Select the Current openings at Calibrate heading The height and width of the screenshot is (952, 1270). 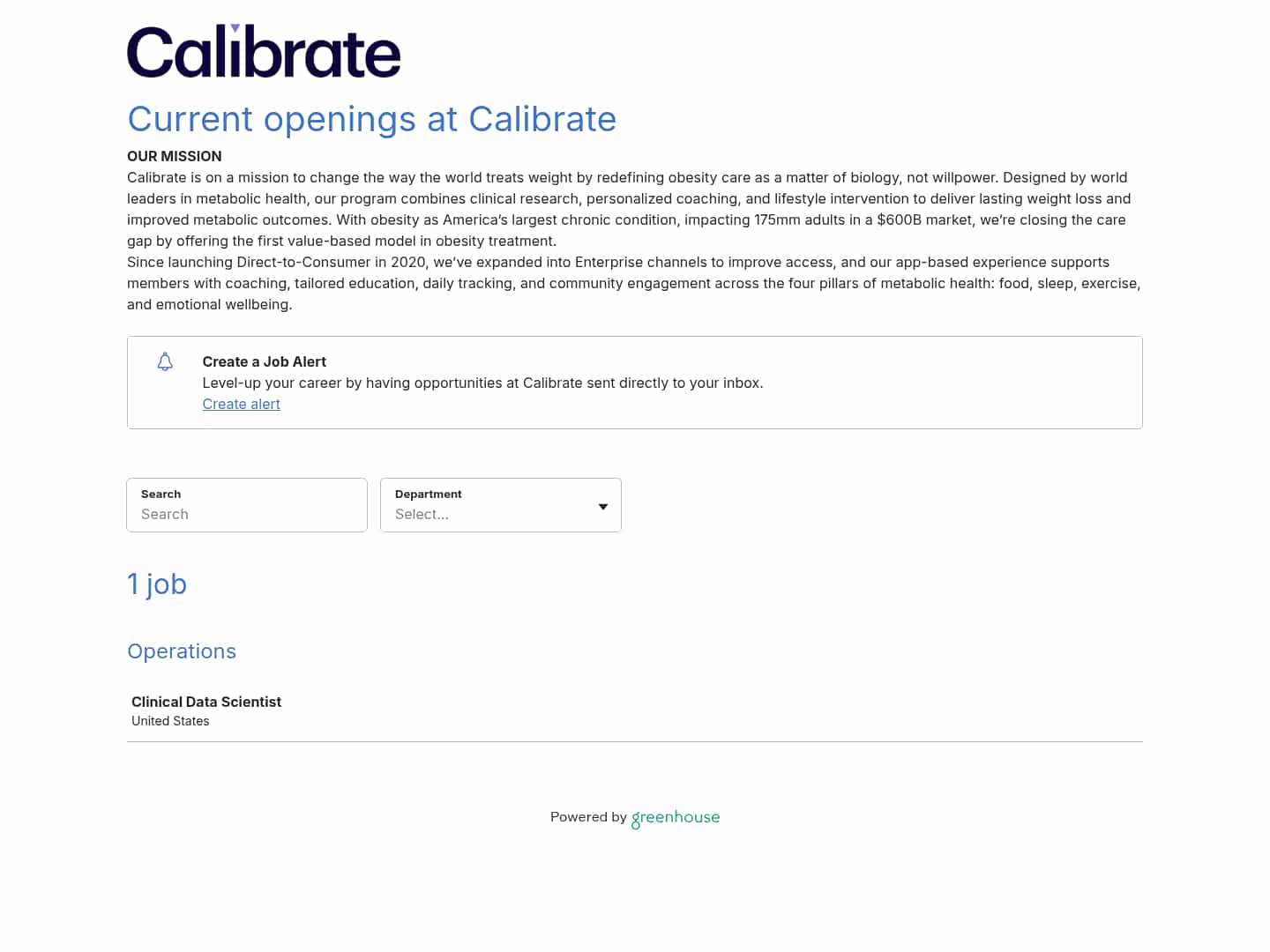[372, 118]
